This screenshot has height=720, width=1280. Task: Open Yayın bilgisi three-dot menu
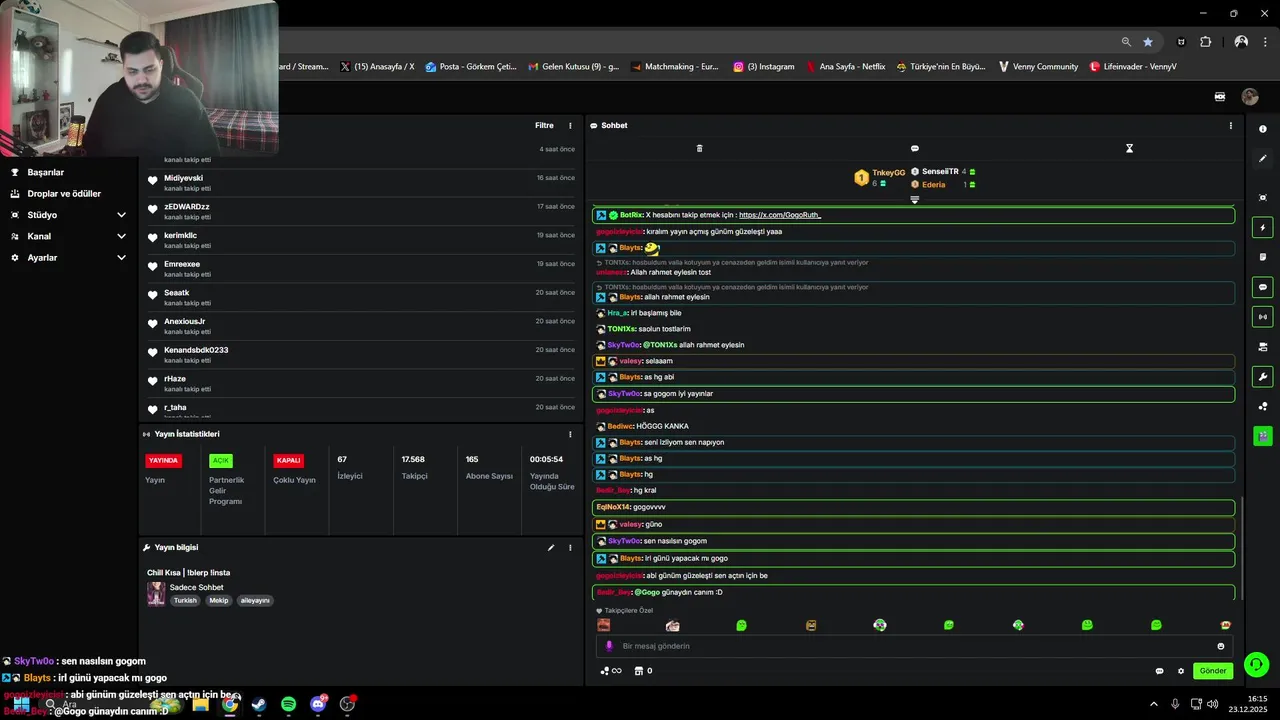tap(571, 548)
